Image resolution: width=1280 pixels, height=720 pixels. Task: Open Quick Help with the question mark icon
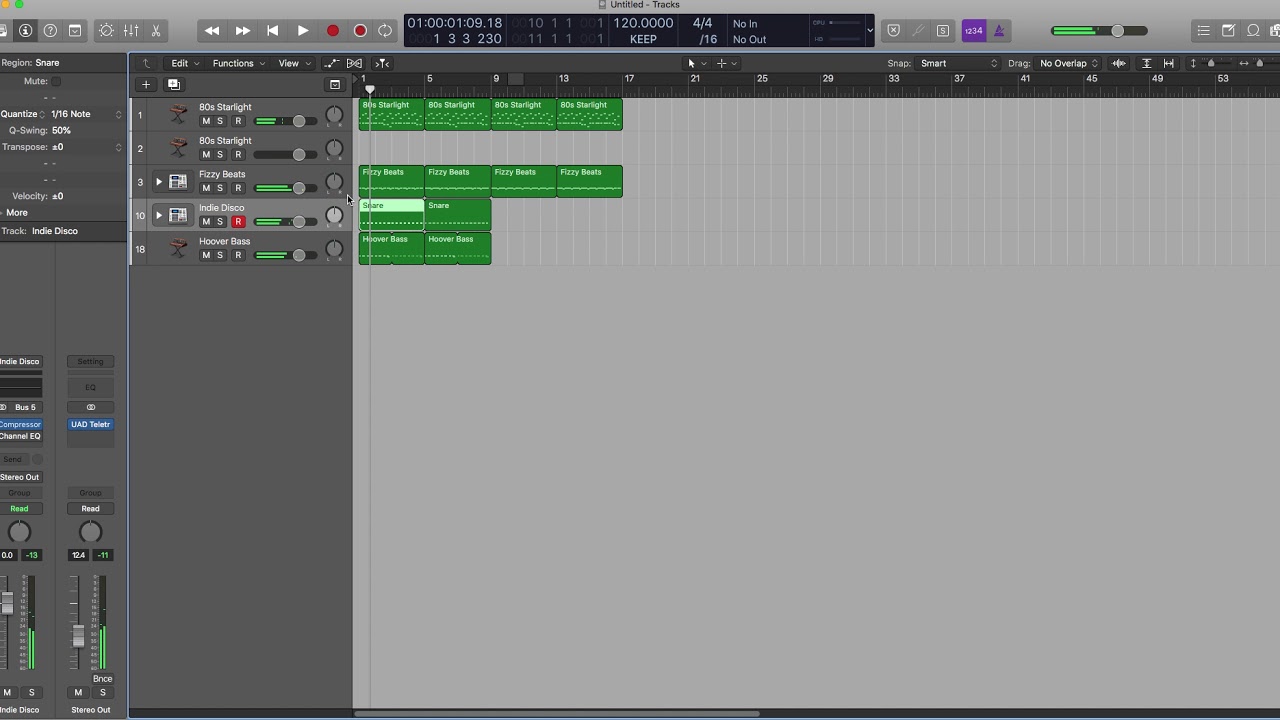point(50,31)
